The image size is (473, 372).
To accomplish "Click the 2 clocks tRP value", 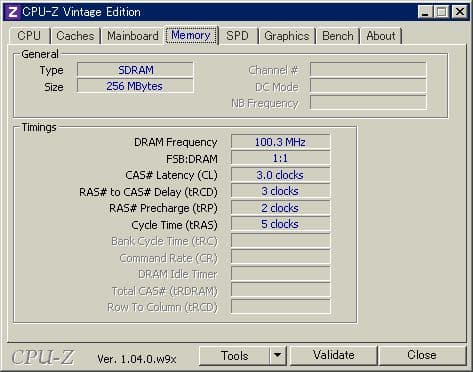I will [280, 208].
